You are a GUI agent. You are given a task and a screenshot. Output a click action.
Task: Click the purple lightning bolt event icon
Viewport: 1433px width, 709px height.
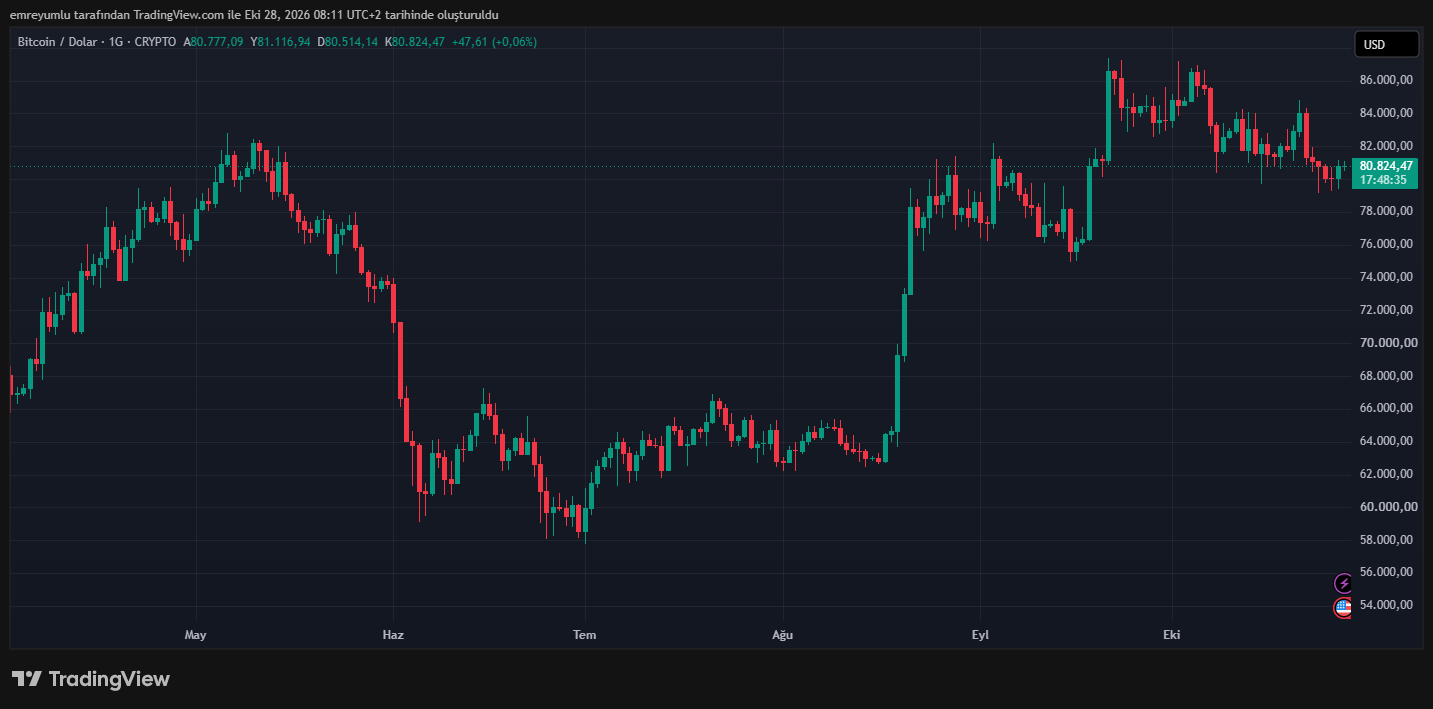click(x=1343, y=583)
